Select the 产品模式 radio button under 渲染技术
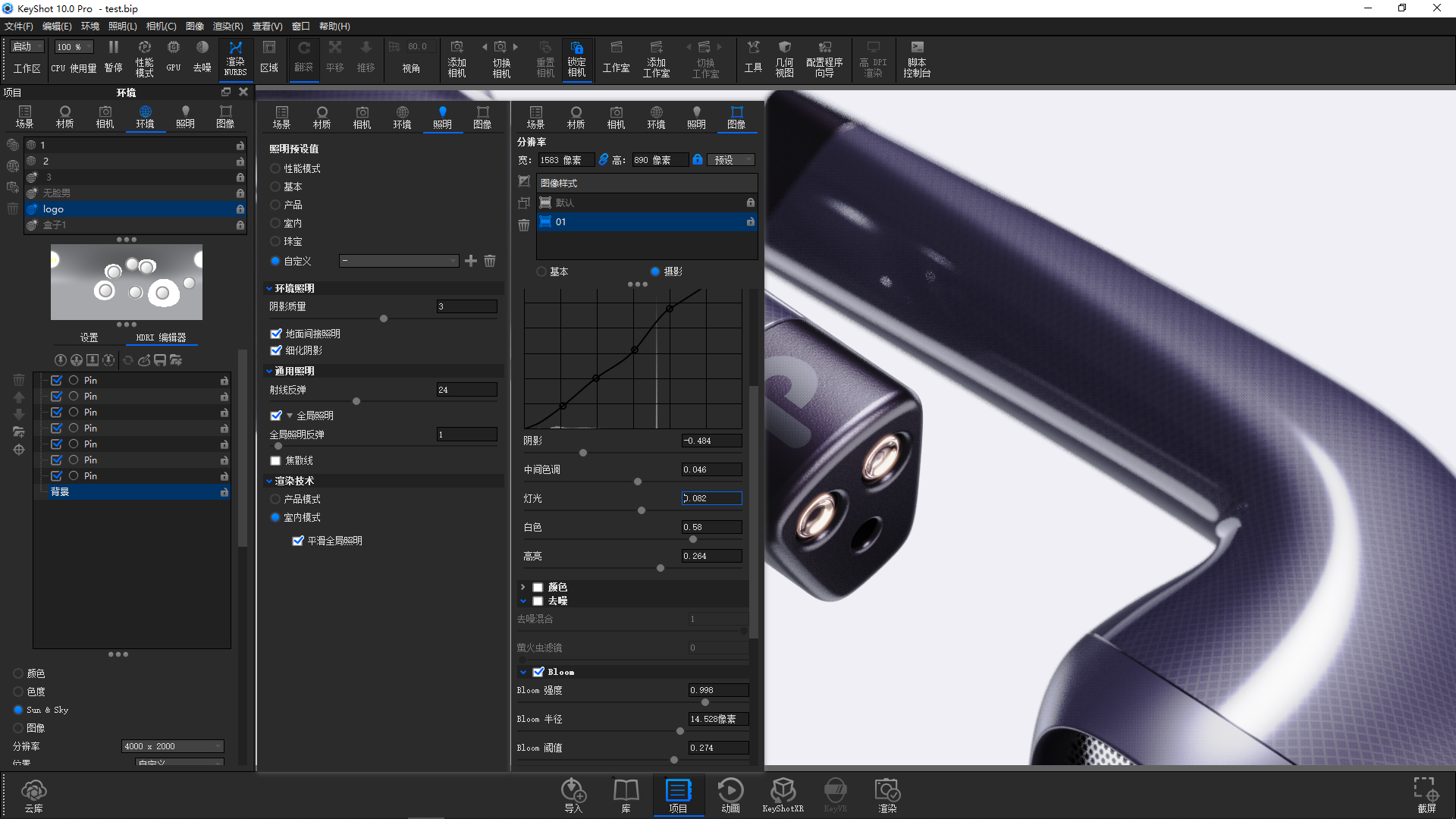Image resolution: width=1456 pixels, height=819 pixels. click(275, 499)
